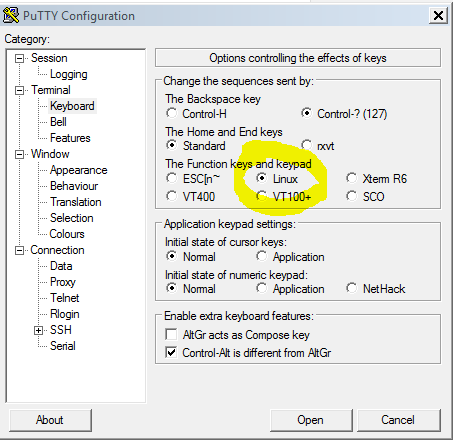Open the Logging settings category
The image size is (453, 440).
click(x=69, y=74)
